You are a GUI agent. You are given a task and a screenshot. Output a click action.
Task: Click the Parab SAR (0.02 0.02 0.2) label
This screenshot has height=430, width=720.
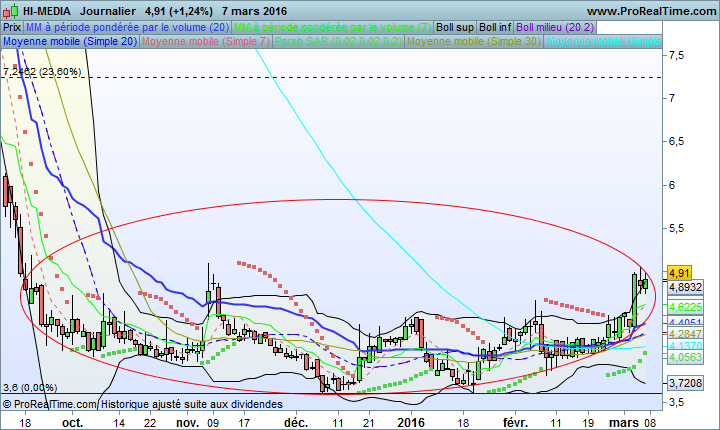(338, 41)
